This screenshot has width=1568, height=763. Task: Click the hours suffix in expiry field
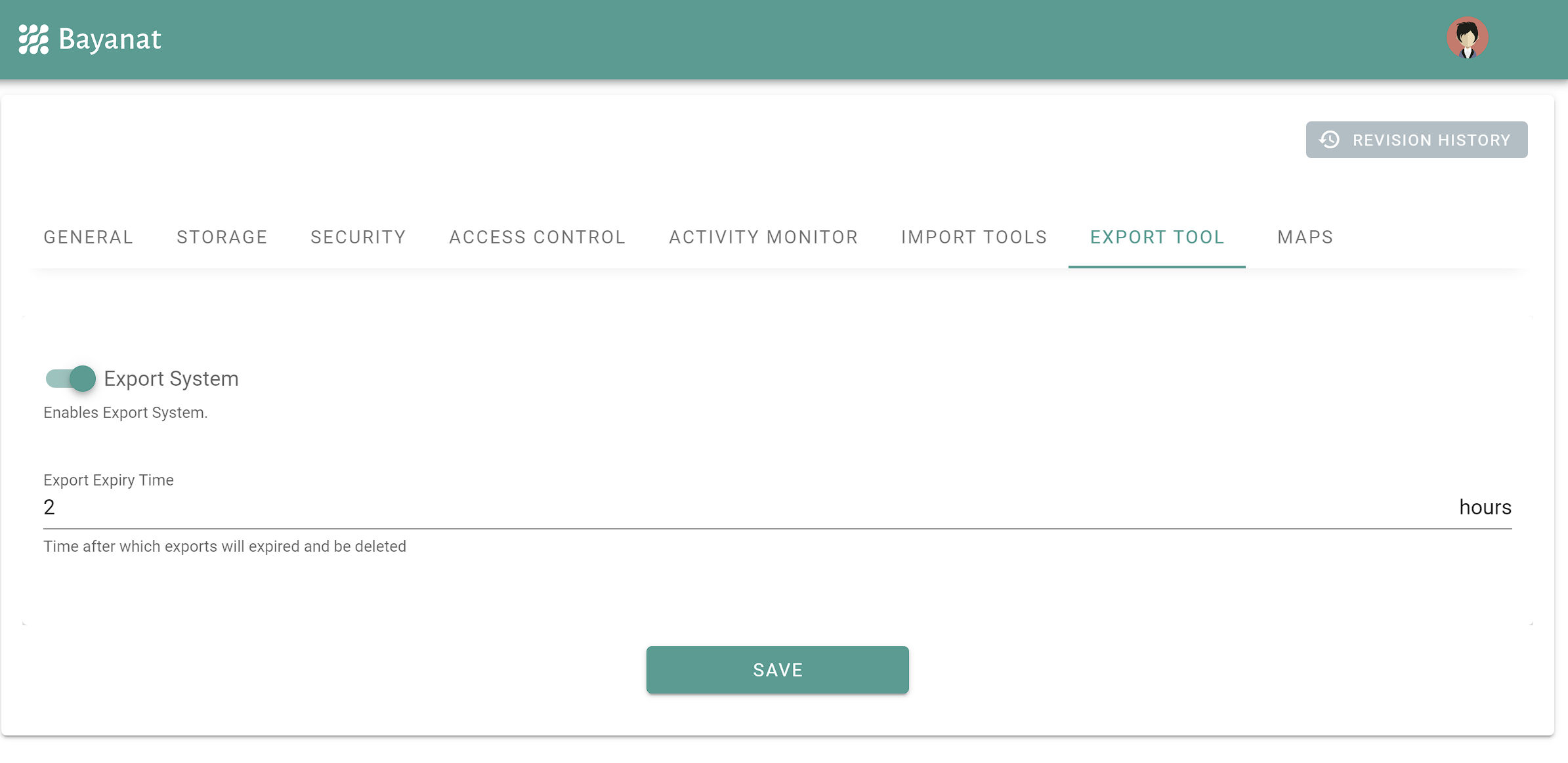pyautogui.click(x=1485, y=507)
